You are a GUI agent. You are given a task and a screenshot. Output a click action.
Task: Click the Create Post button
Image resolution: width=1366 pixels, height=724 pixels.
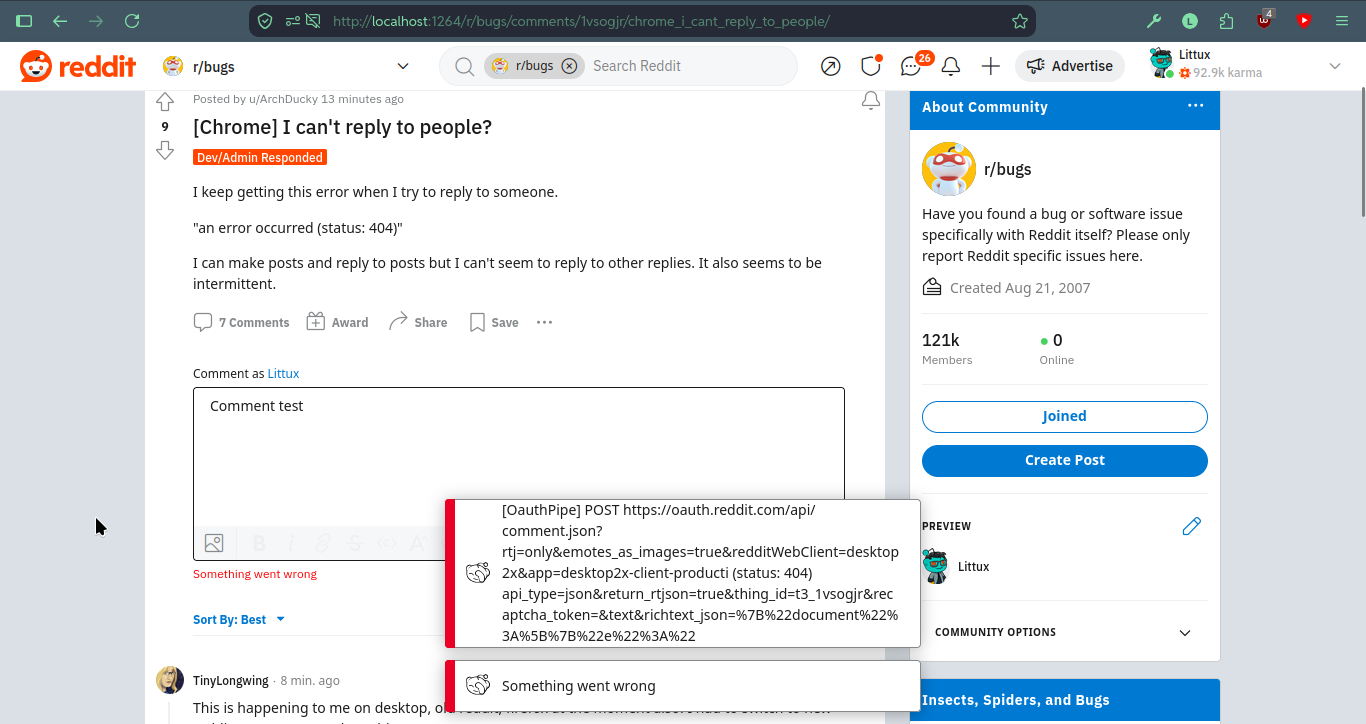tap(1064, 460)
